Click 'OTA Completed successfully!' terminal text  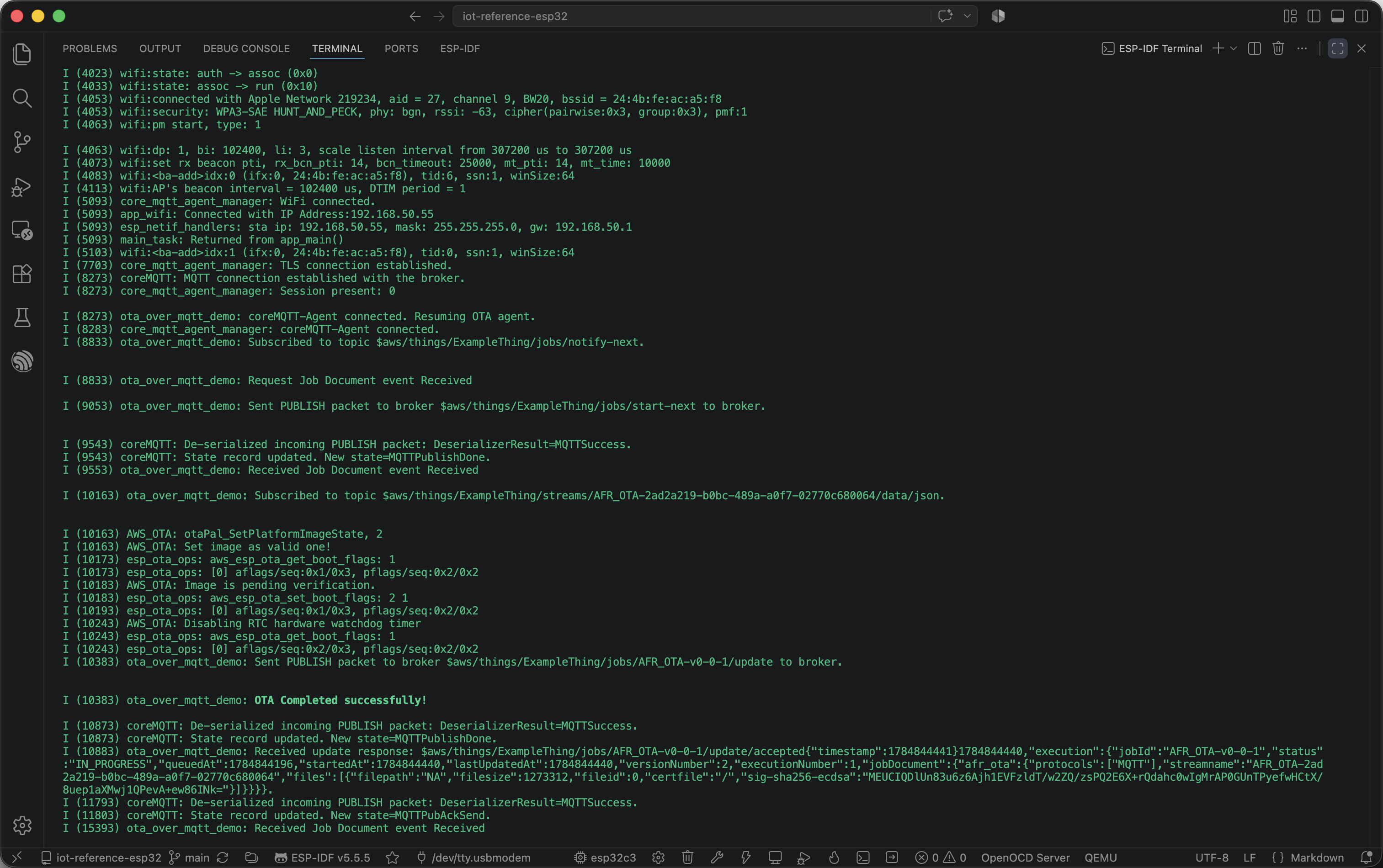pos(340,700)
